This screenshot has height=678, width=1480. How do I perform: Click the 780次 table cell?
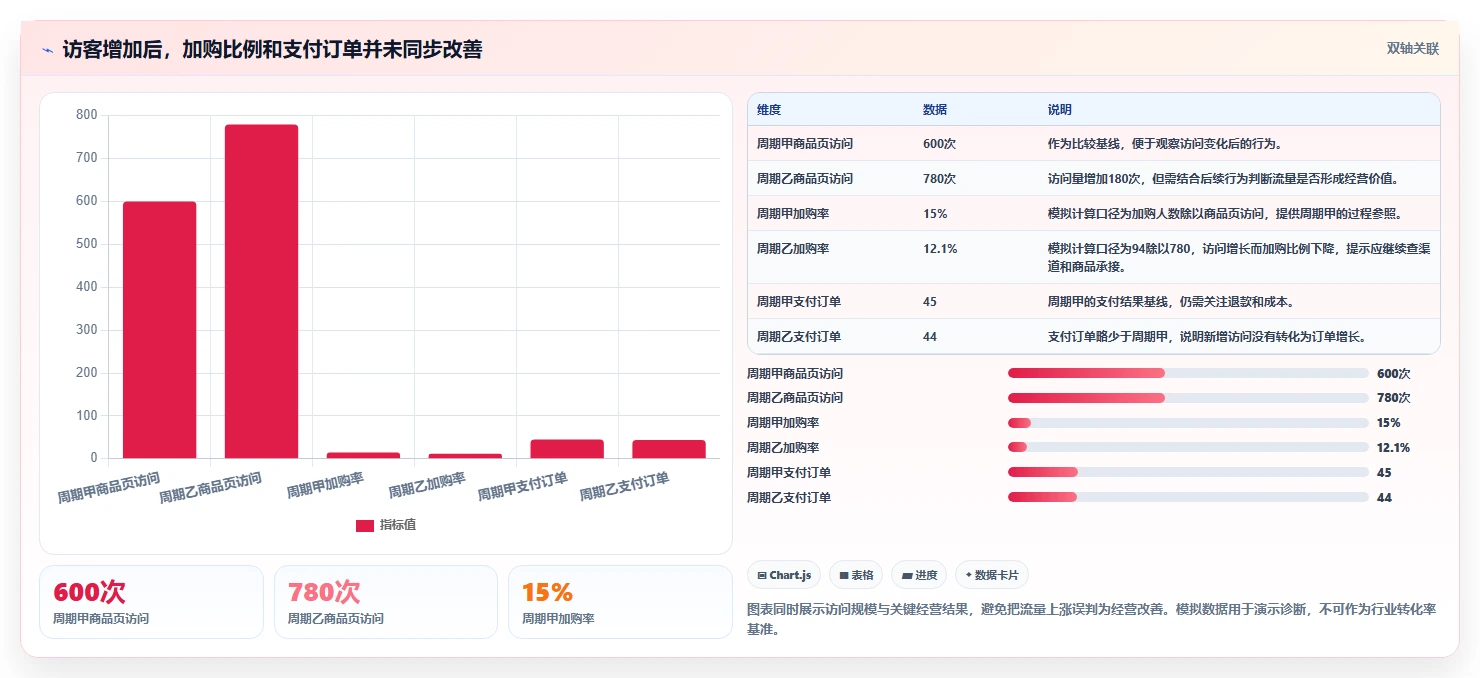point(939,178)
